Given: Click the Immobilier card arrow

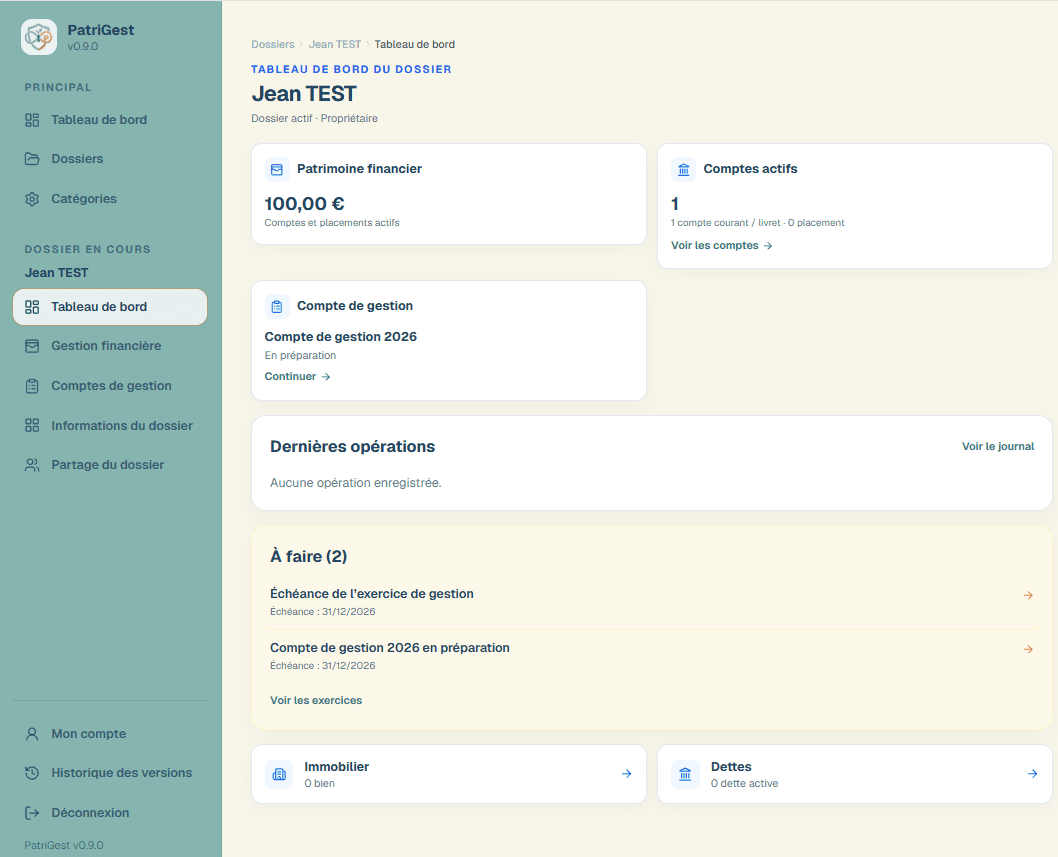Looking at the screenshot, I should (x=627, y=774).
